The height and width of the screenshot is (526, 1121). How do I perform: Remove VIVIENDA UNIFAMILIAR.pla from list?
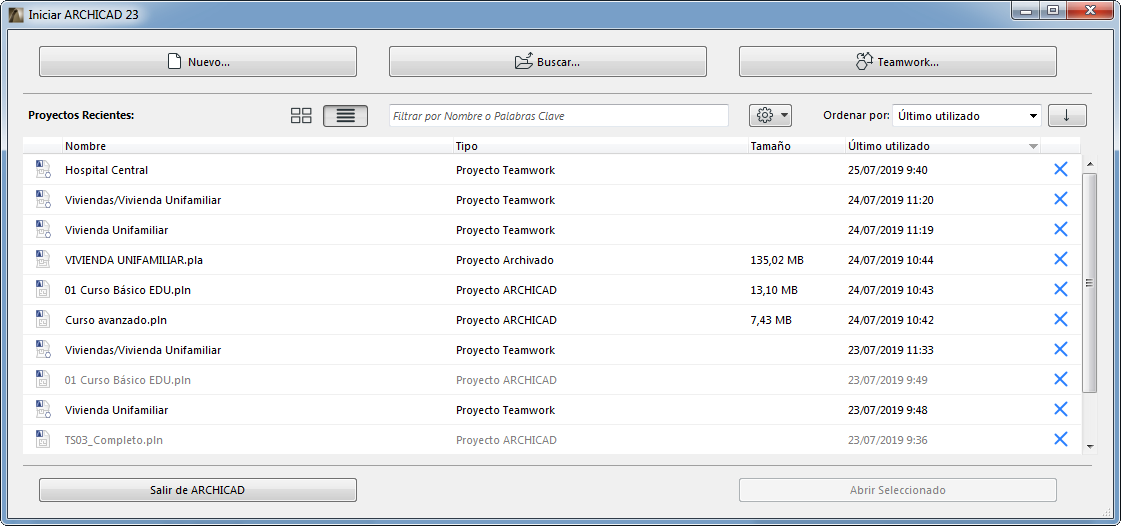1060,259
